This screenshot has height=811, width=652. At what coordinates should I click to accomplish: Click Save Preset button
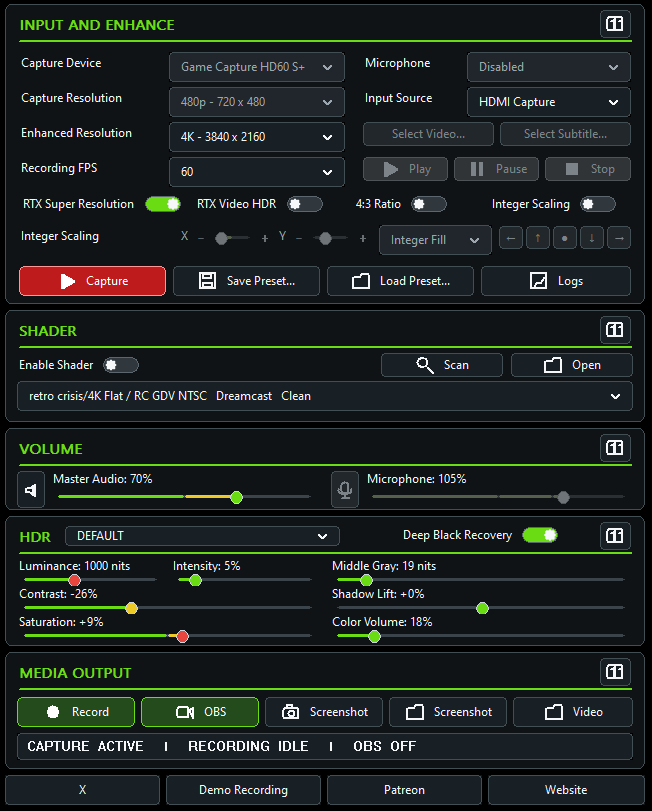coord(246,281)
